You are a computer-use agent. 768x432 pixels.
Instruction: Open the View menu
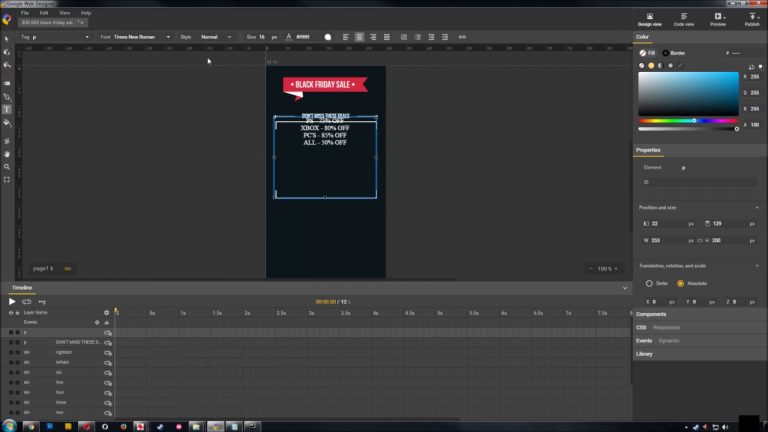[64, 13]
